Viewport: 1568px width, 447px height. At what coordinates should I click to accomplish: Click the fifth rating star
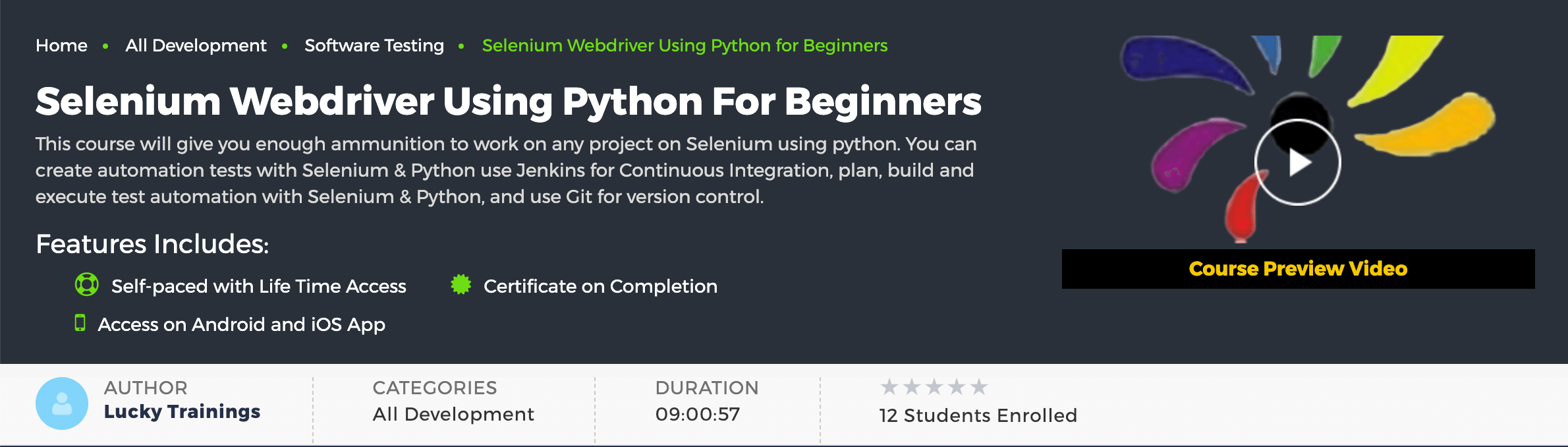click(x=979, y=387)
